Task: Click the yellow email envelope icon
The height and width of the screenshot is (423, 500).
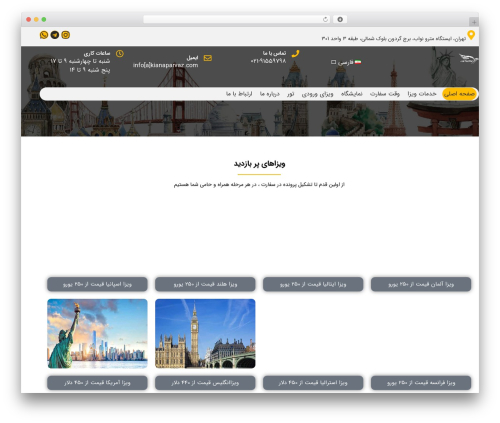Action: (208, 58)
